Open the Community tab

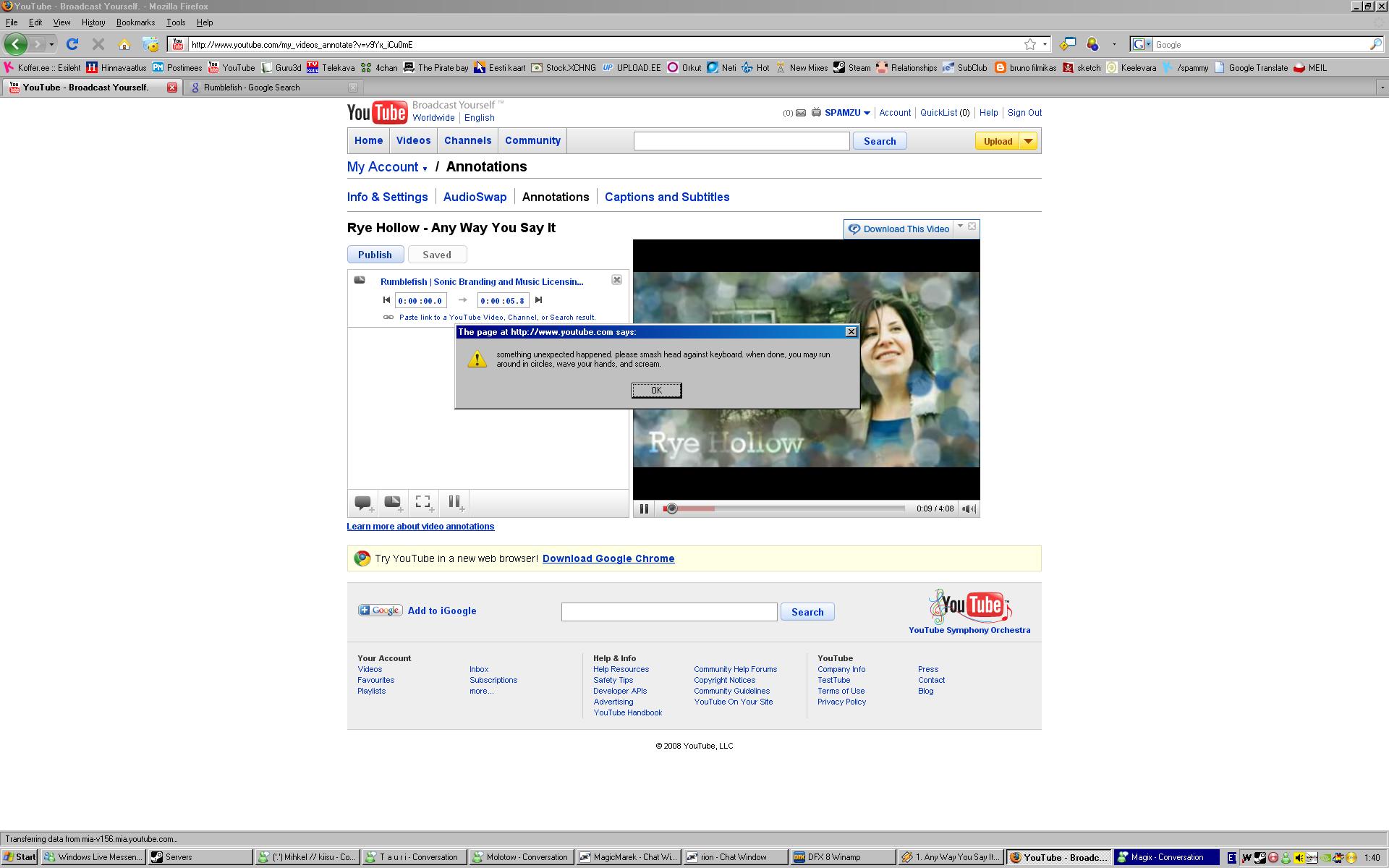(x=532, y=140)
